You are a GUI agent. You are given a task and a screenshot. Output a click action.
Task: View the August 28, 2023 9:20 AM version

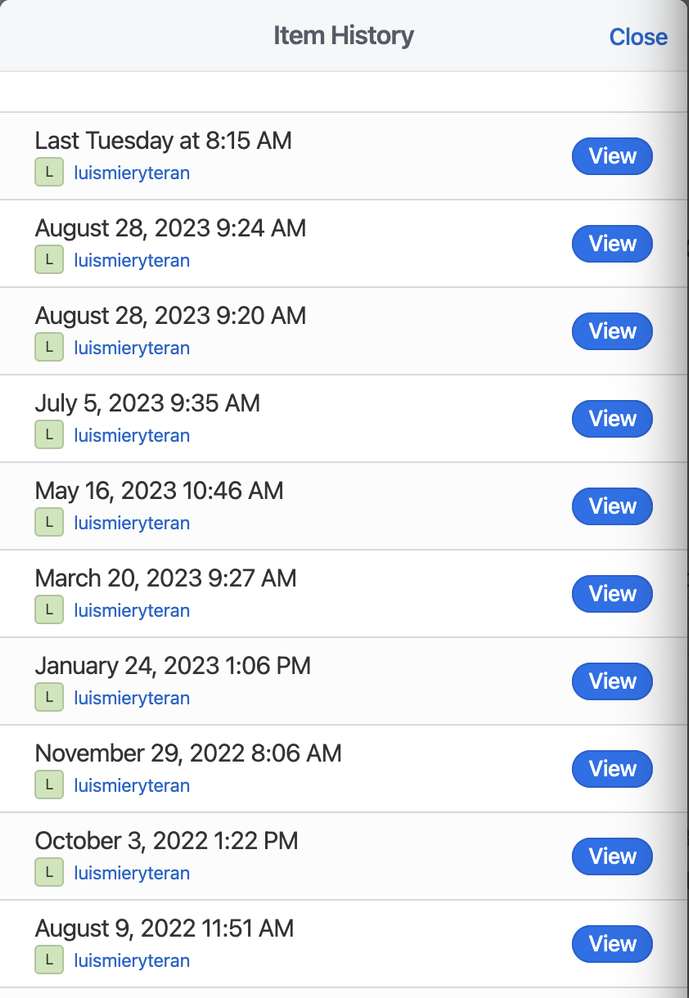(612, 331)
